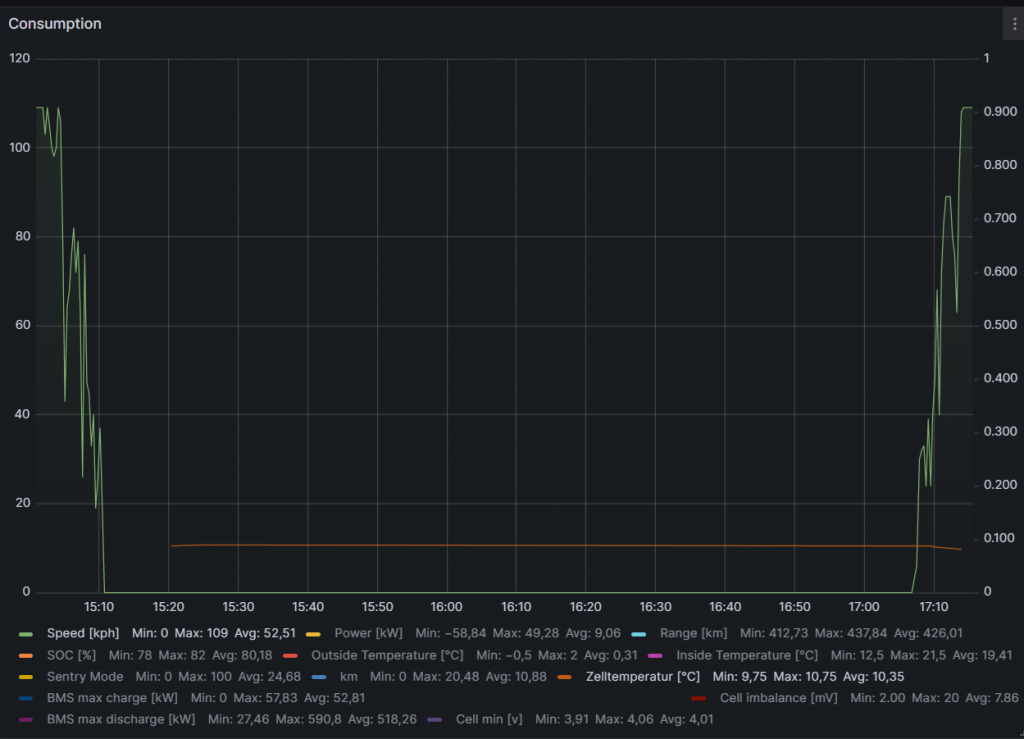This screenshot has width=1024, height=739.
Task: Click the pink Inside Temperature color swatch
Action: (655, 655)
